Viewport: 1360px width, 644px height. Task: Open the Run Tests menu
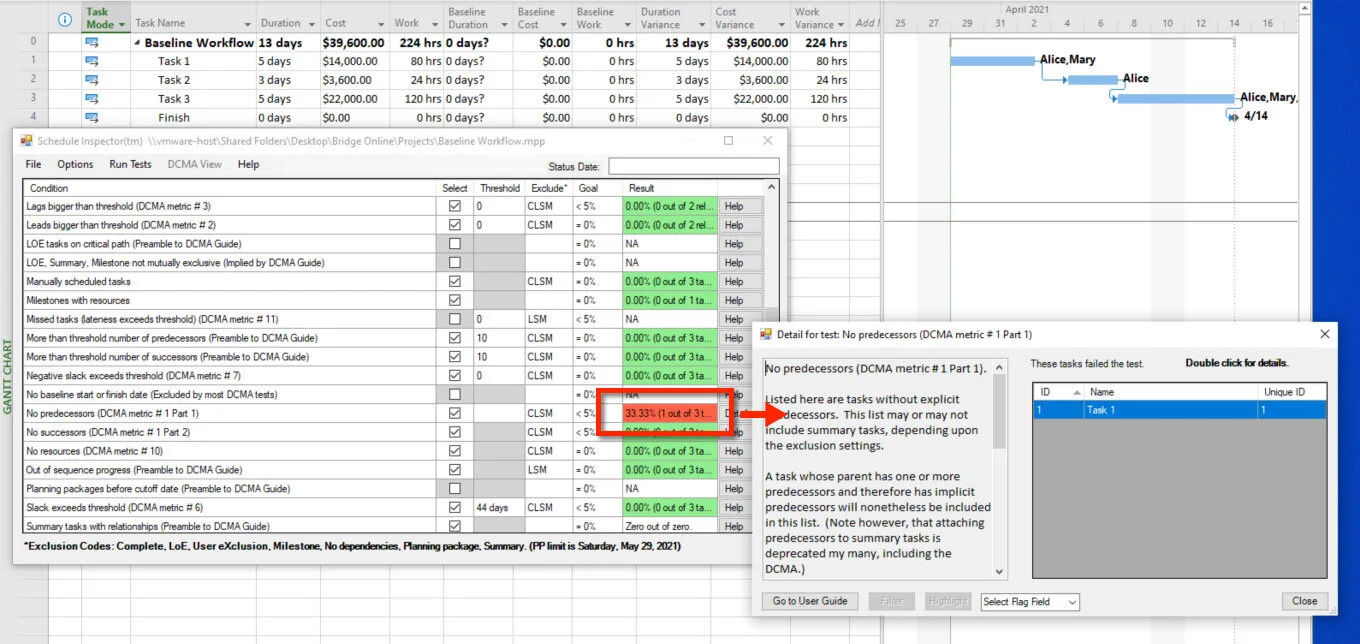coord(129,163)
